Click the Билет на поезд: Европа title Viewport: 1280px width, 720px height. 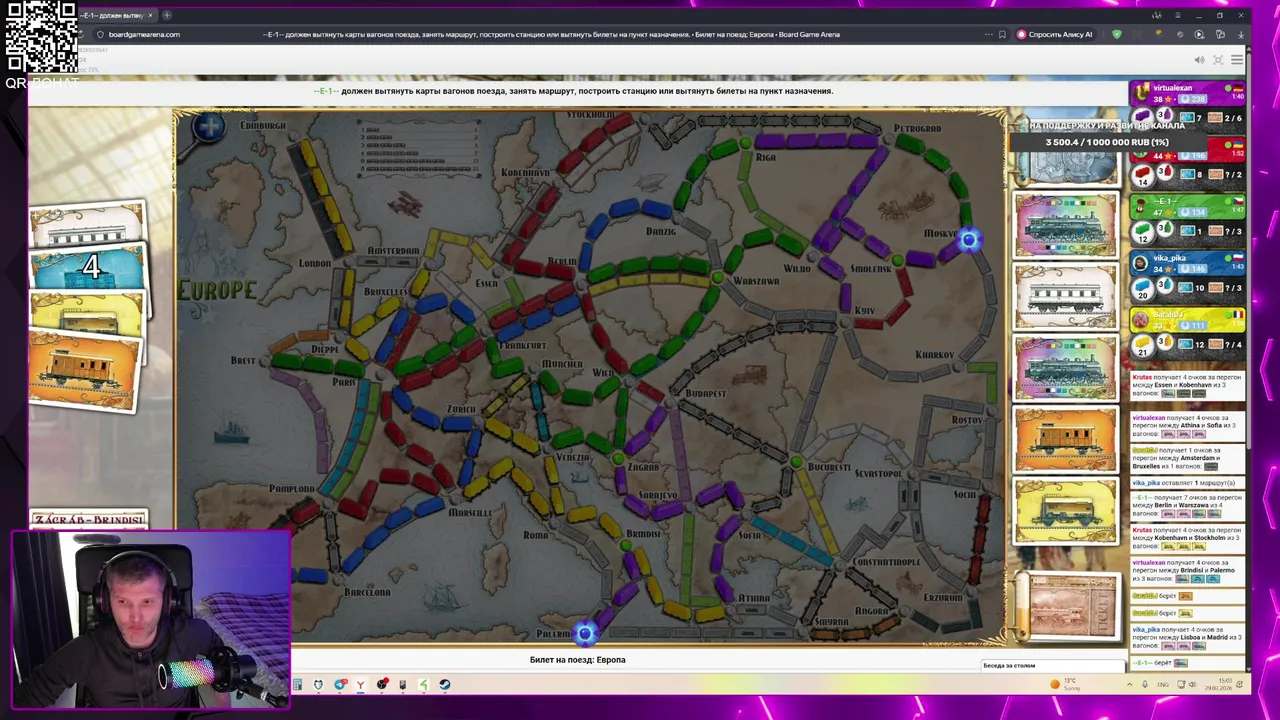pyautogui.click(x=577, y=660)
